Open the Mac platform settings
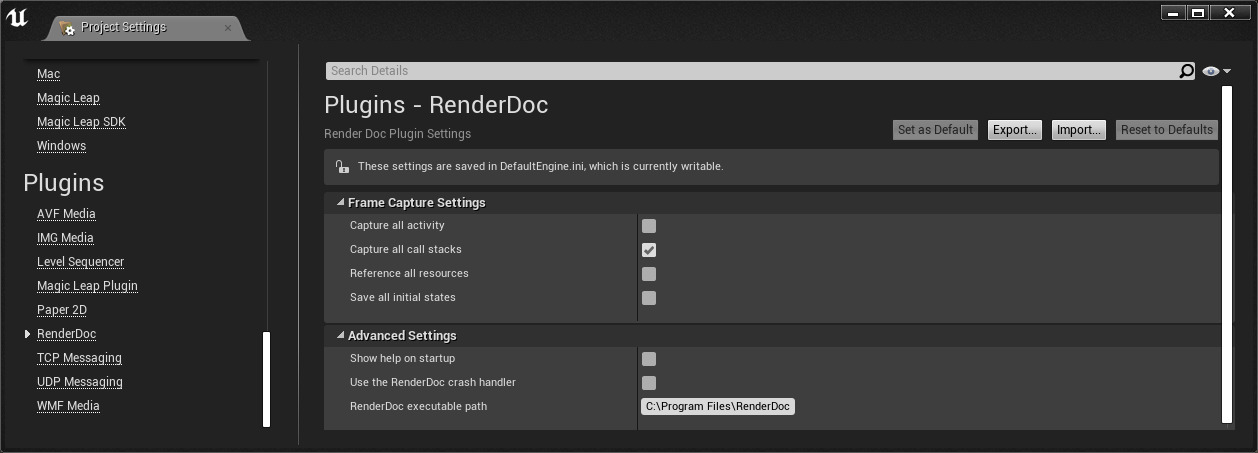Screen dimensions: 1258x453 tap(48, 74)
